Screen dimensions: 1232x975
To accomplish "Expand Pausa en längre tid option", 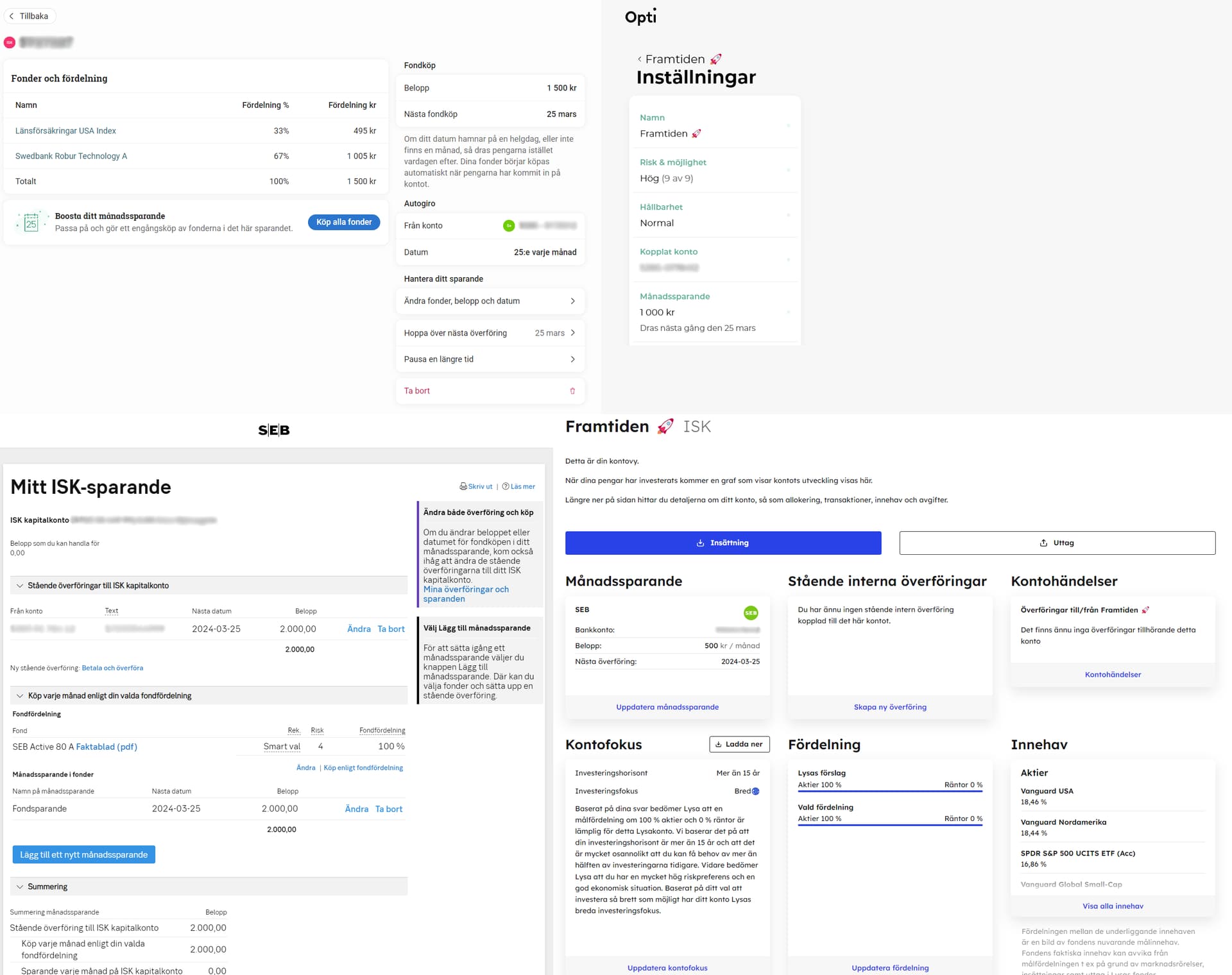I will (x=490, y=360).
